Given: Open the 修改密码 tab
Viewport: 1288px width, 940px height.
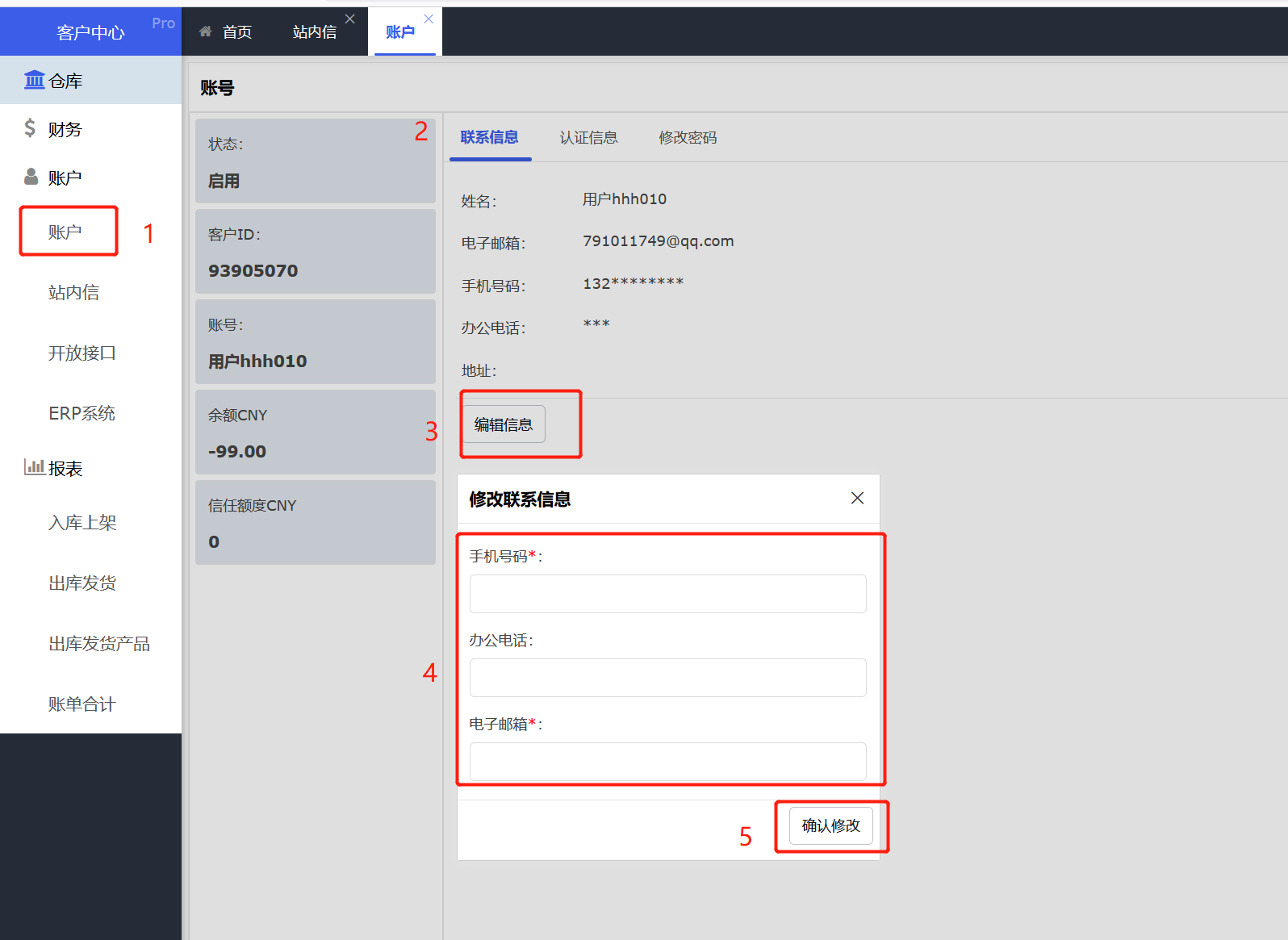Looking at the screenshot, I should click(688, 137).
